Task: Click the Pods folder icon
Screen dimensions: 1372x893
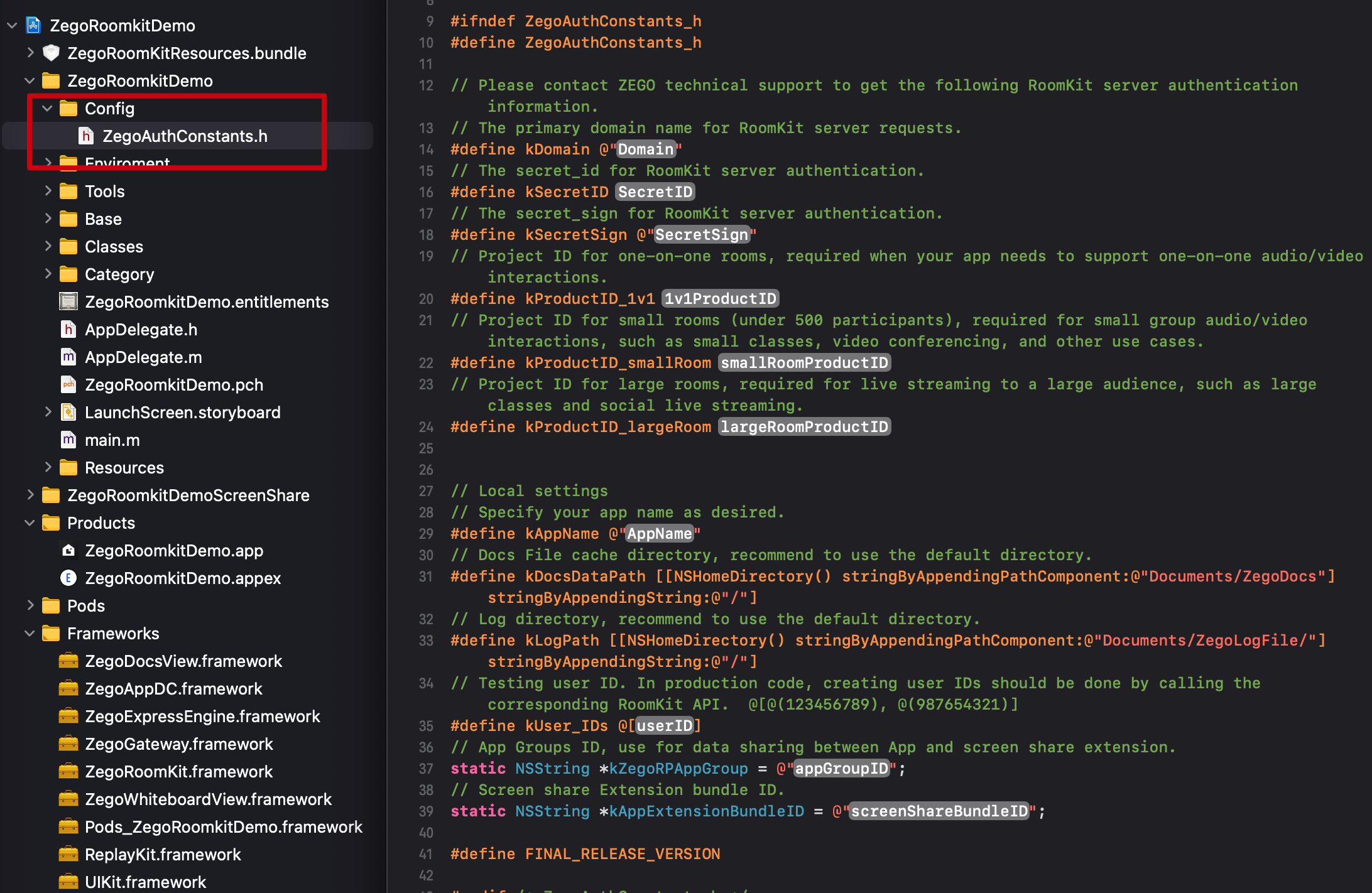Action: tap(51, 606)
